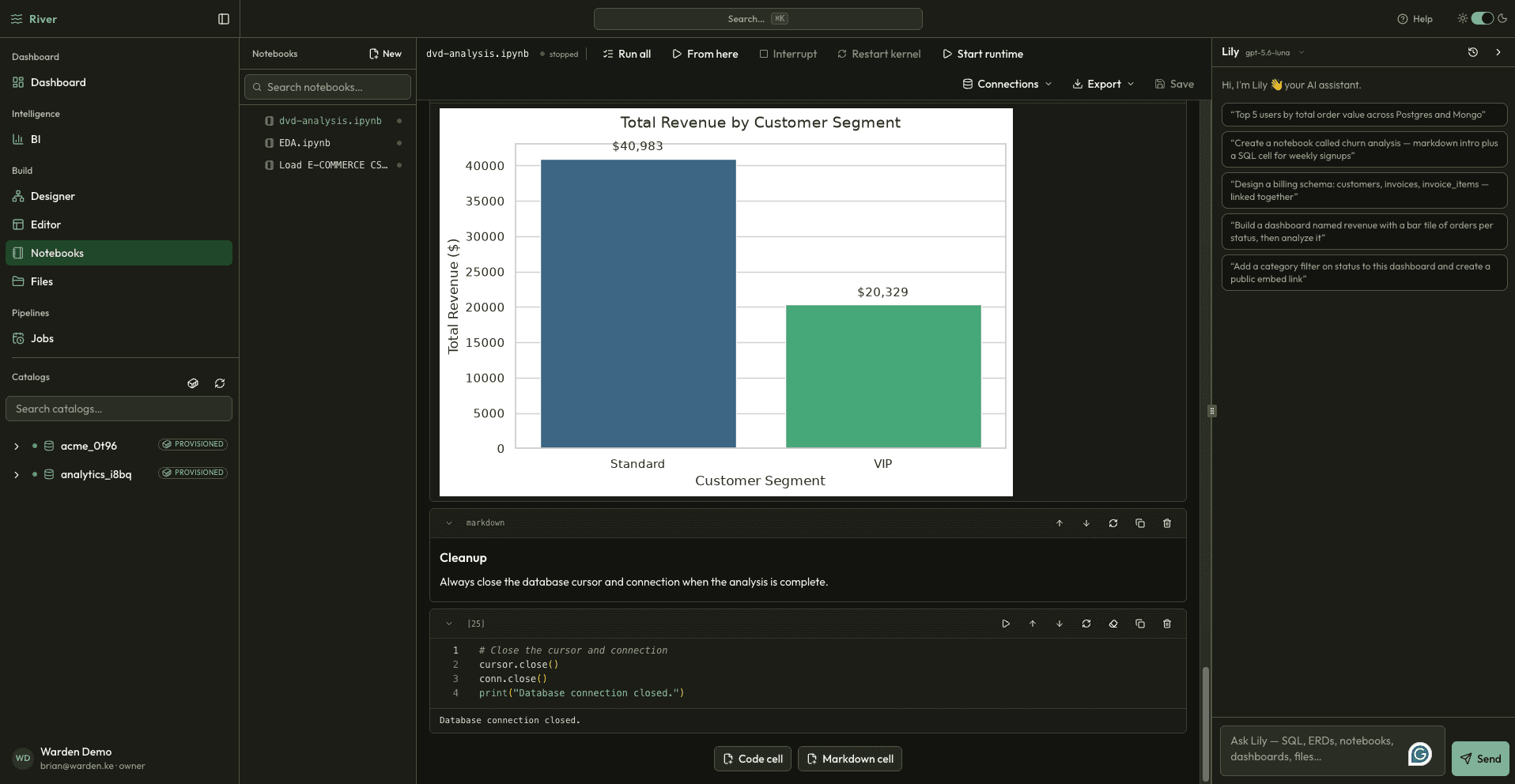Choose the churn analysis notebook suggestion

click(x=1364, y=149)
